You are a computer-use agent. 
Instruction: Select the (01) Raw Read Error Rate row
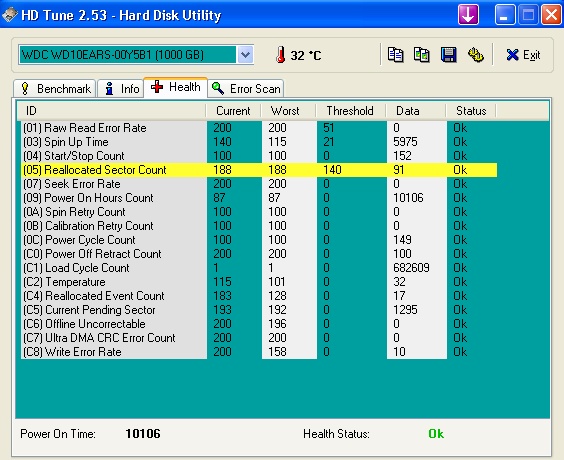tap(259, 128)
